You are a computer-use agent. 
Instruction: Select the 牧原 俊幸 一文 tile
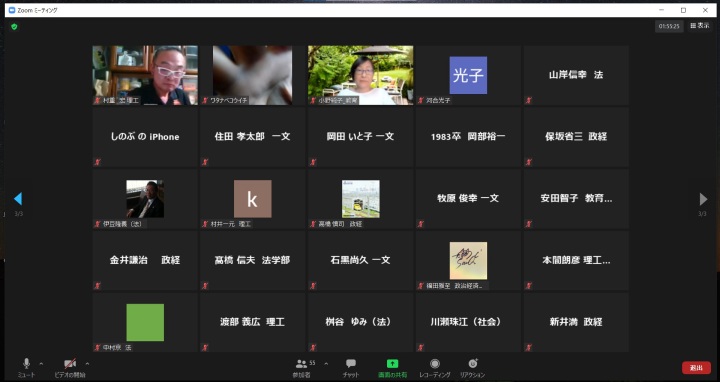(468, 199)
